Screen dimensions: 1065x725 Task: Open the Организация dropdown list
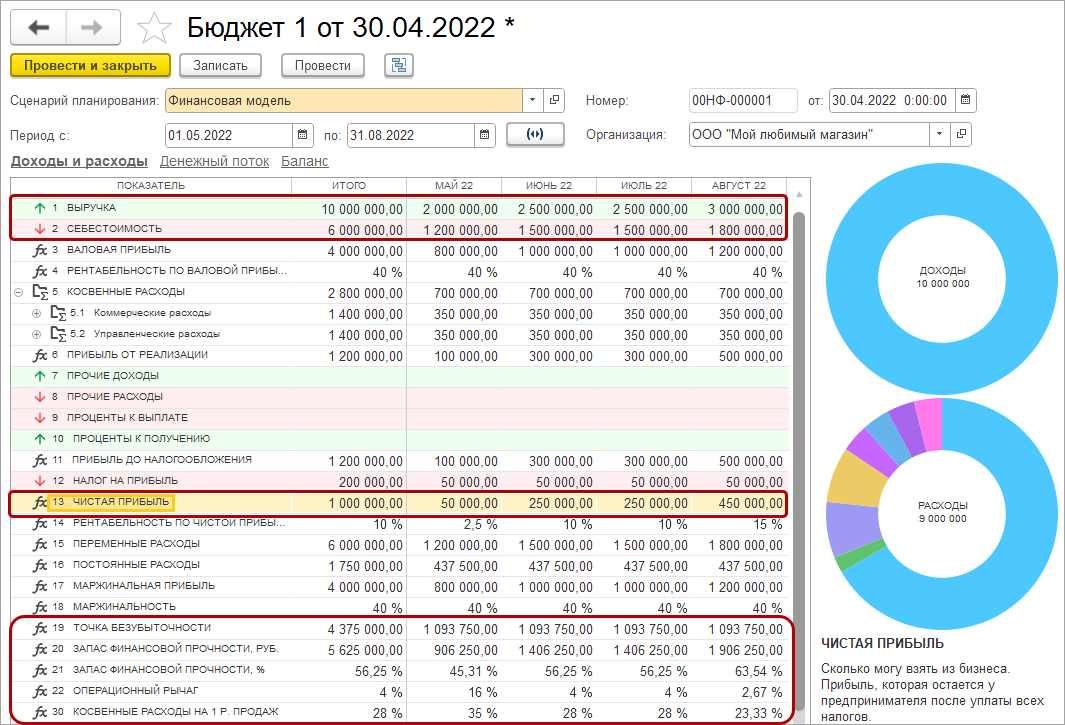coord(939,135)
